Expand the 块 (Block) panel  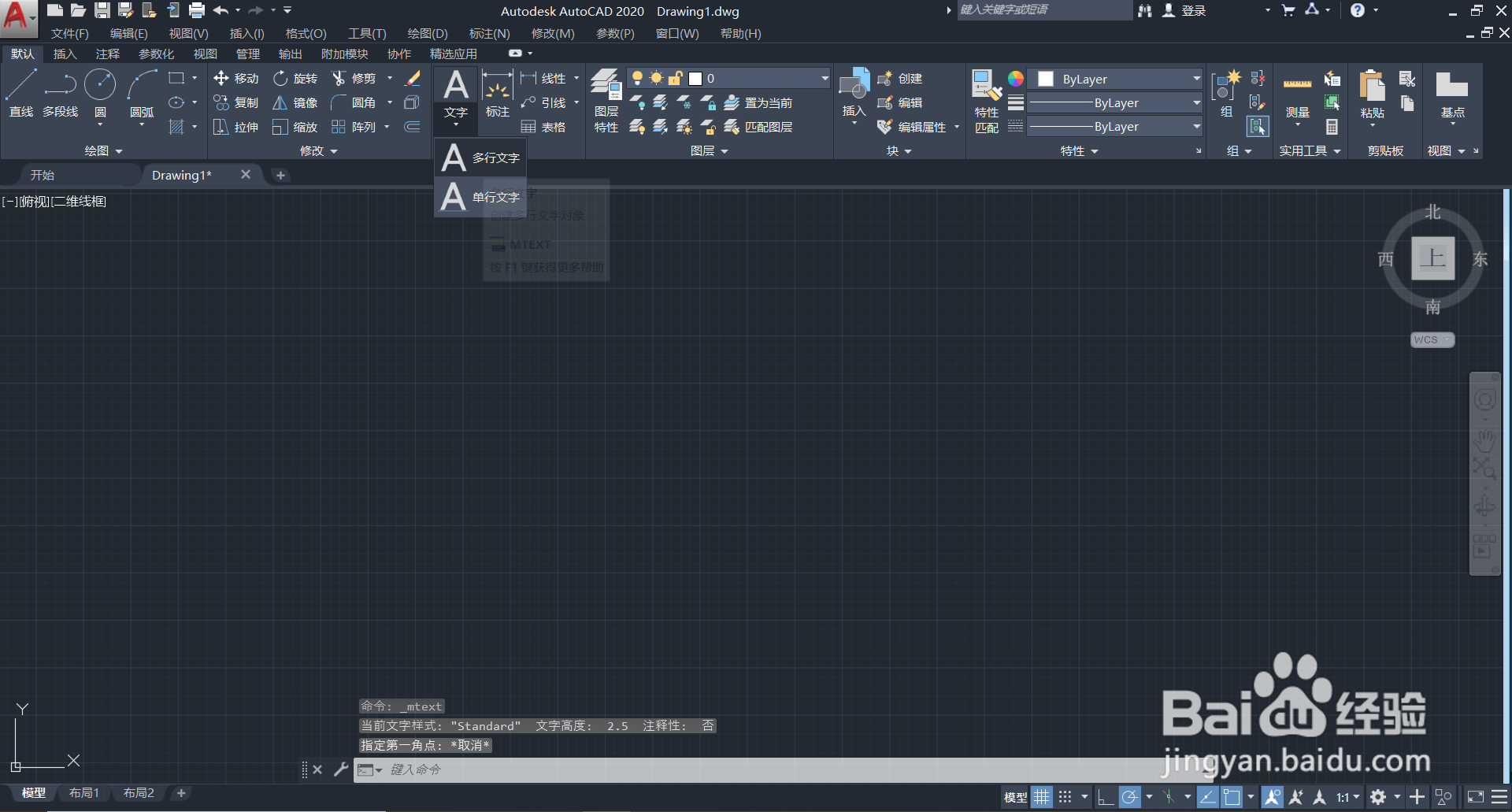(899, 150)
